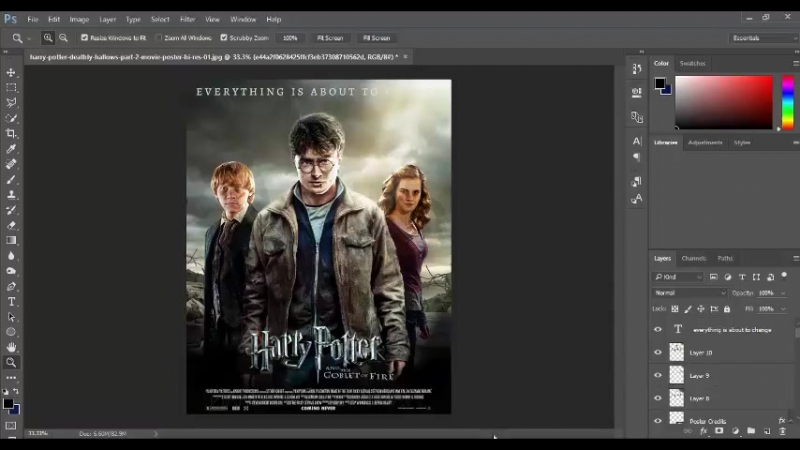Select the Rectangular Marquee tool
Screen dimensions: 800x450
click(x=11, y=87)
